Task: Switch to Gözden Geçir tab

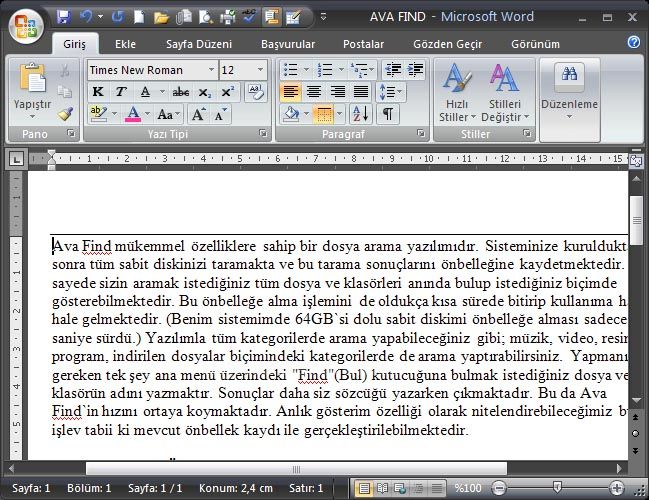Action: click(x=448, y=44)
